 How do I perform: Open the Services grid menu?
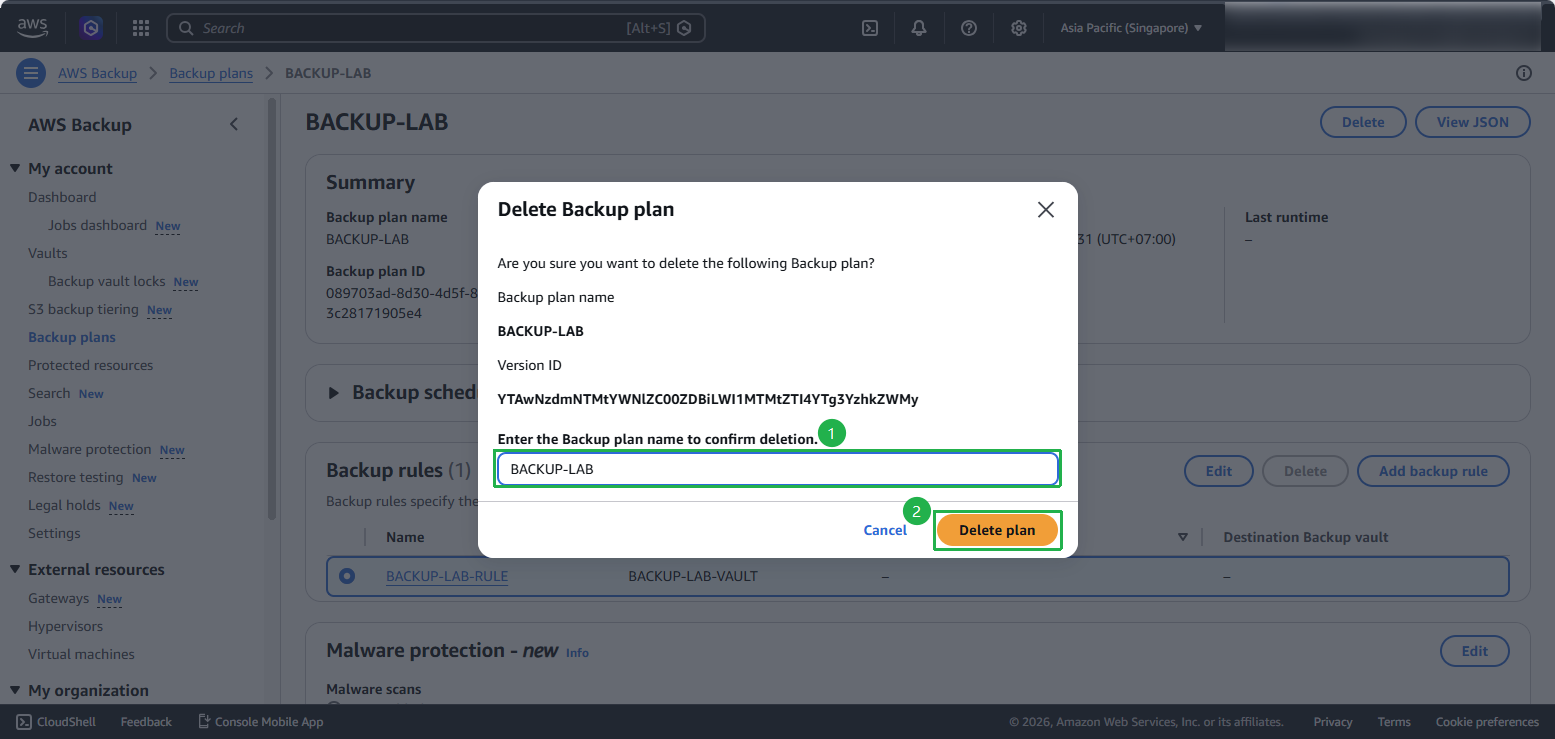(140, 28)
